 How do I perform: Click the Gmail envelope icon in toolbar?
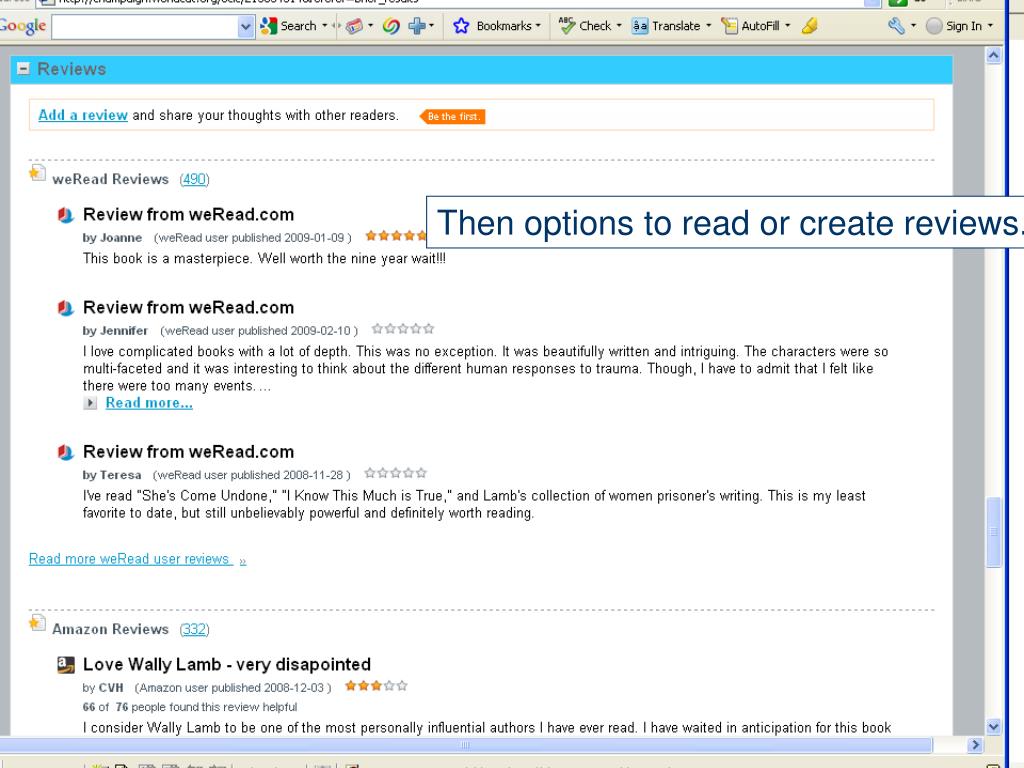354,26
